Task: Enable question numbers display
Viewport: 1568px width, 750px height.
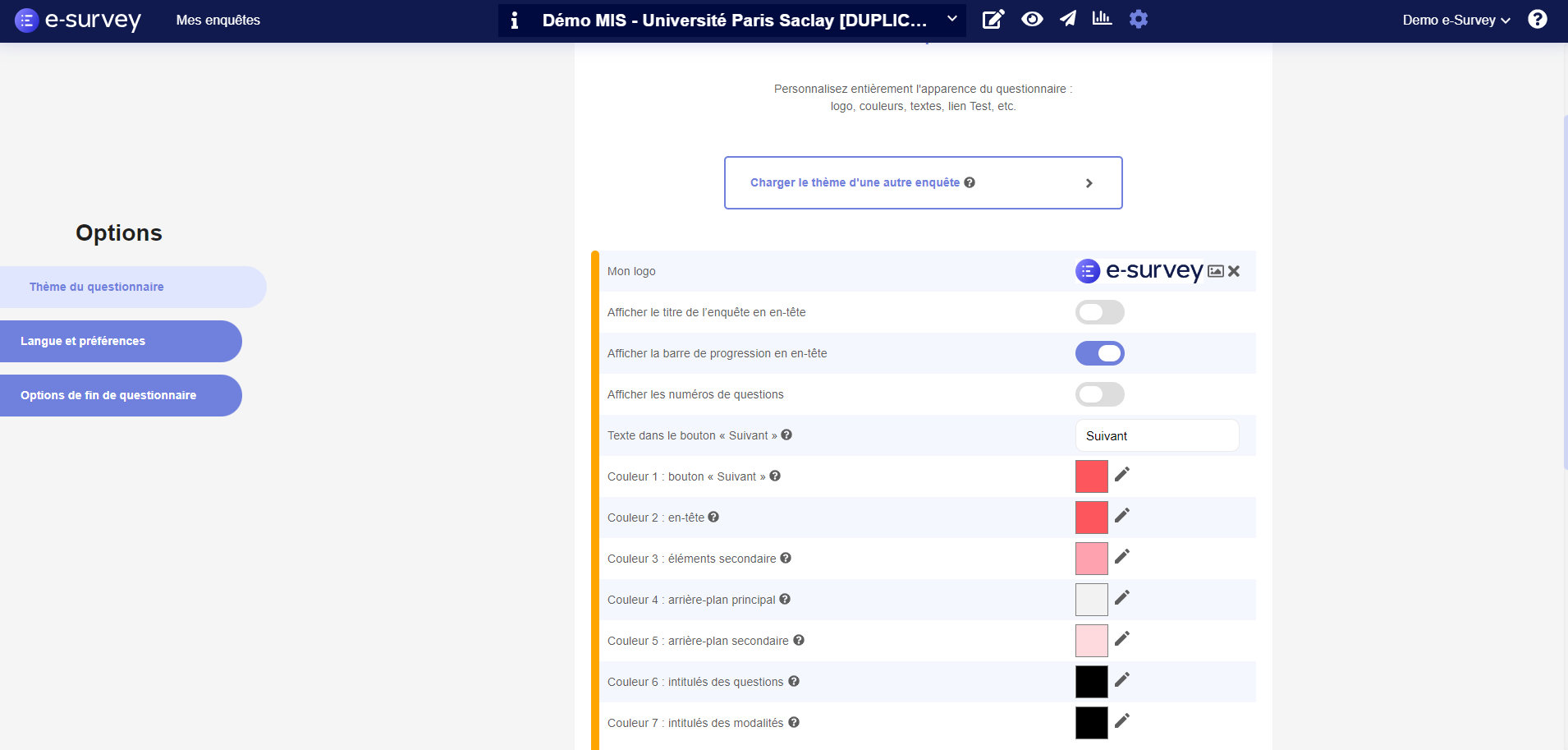Action: [x=1099, y=394]
